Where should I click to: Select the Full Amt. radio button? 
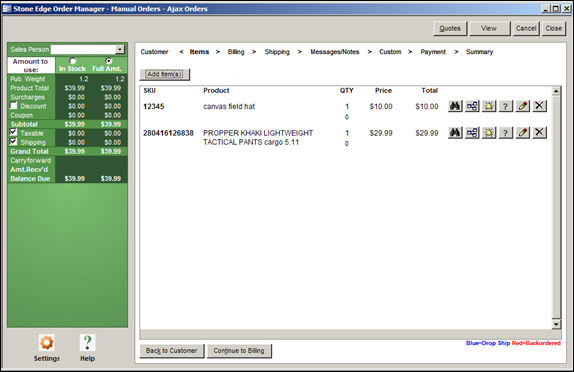pyautogui.click(x=108, y=61)
